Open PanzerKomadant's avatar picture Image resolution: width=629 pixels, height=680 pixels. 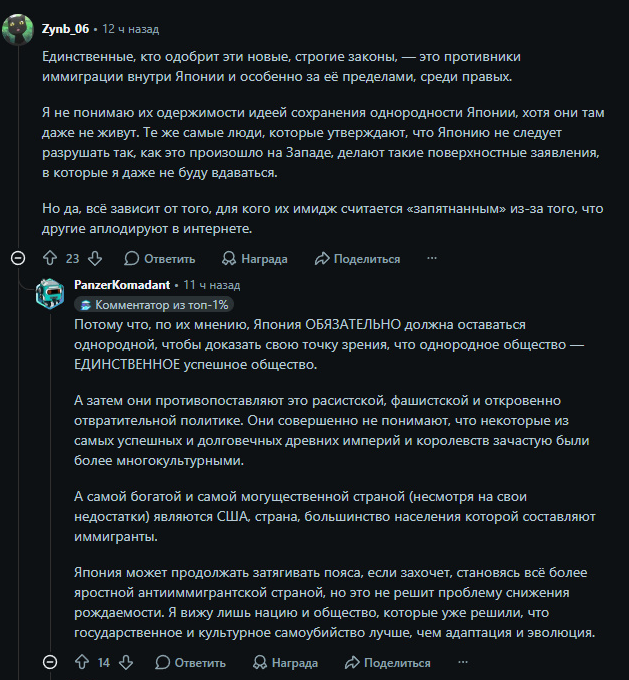pyautogui.click(x=50, y=294)
